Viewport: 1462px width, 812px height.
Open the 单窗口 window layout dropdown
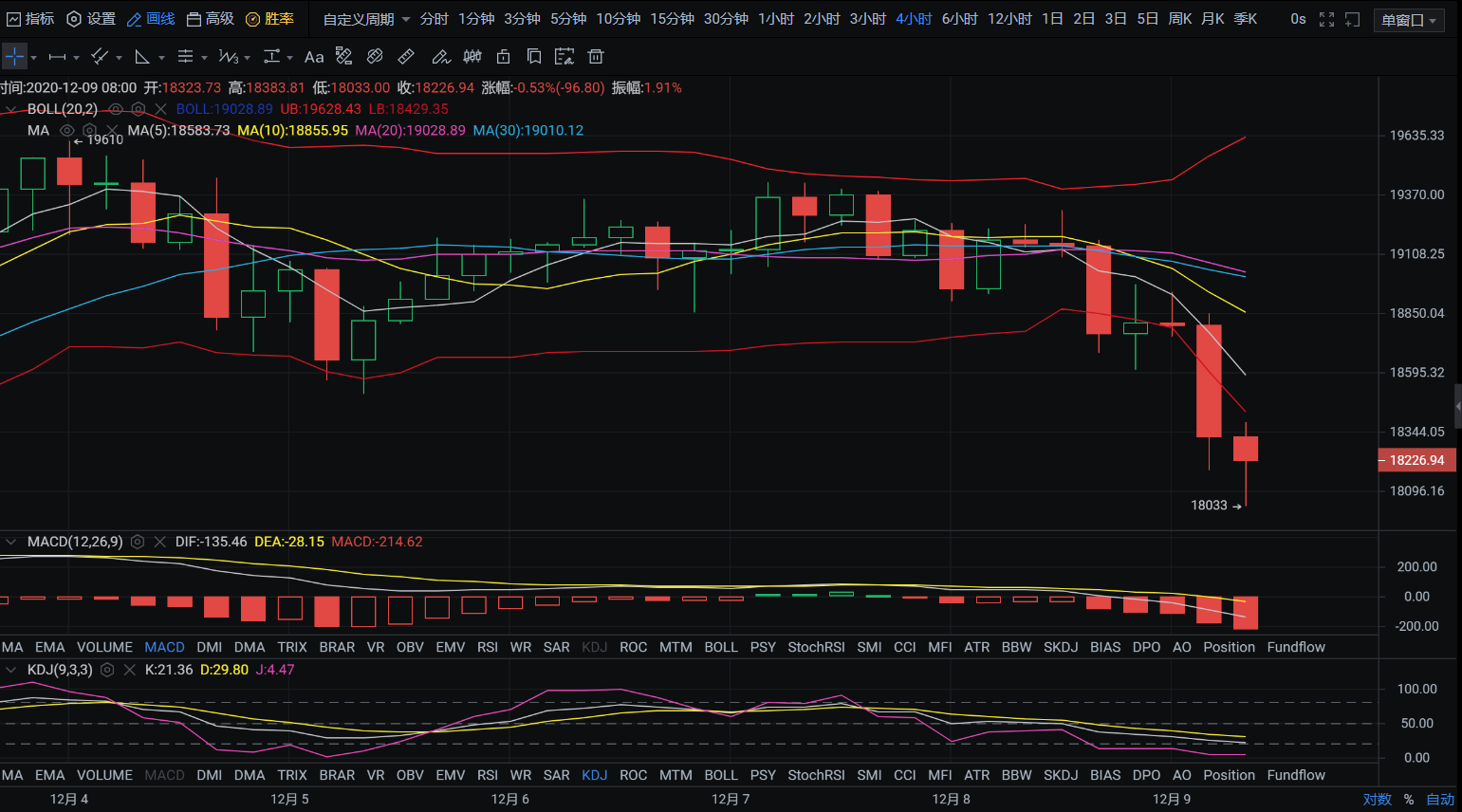(1408, 20)
